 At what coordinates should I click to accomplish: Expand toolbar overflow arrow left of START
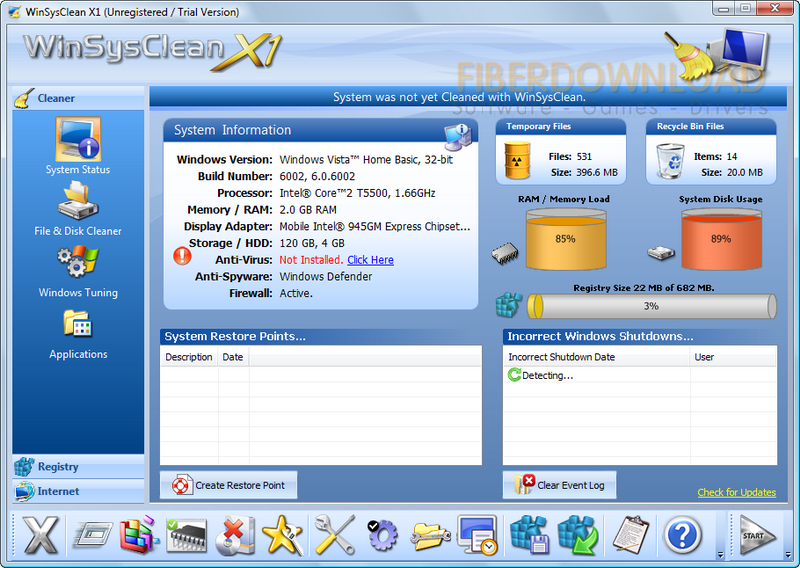click(720, 555)
